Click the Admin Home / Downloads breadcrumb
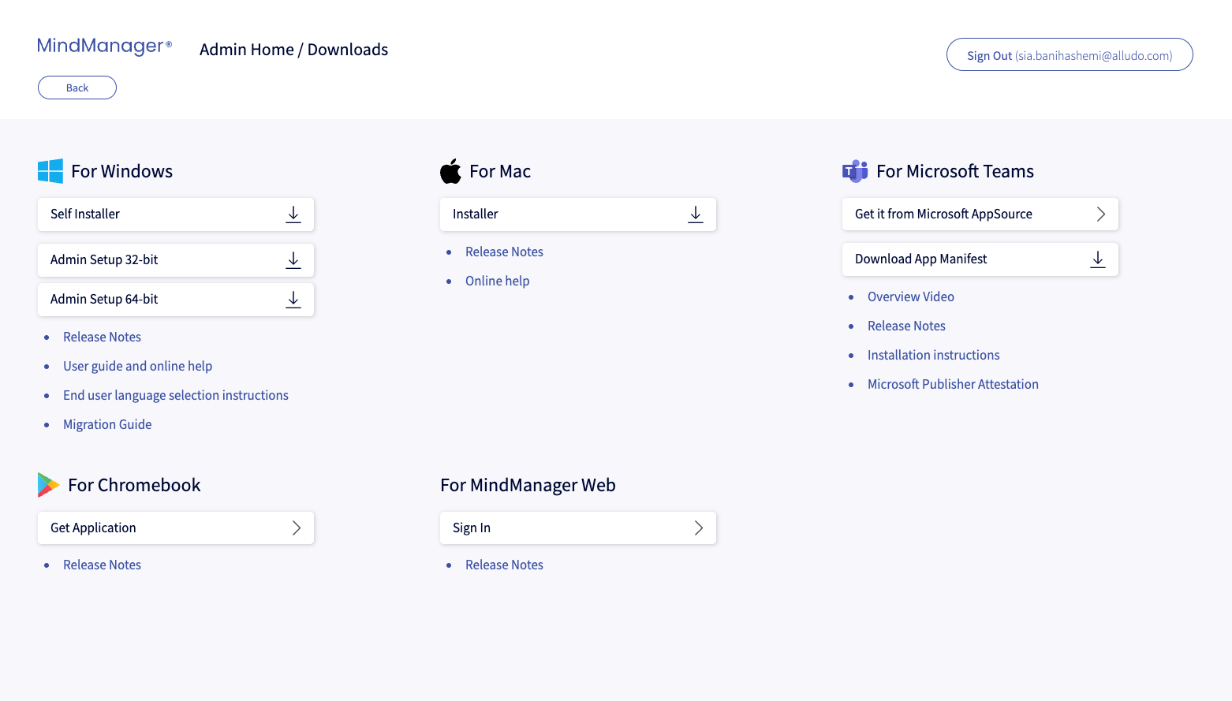This screenshot has width=1232, height=701. click(294, 49)
